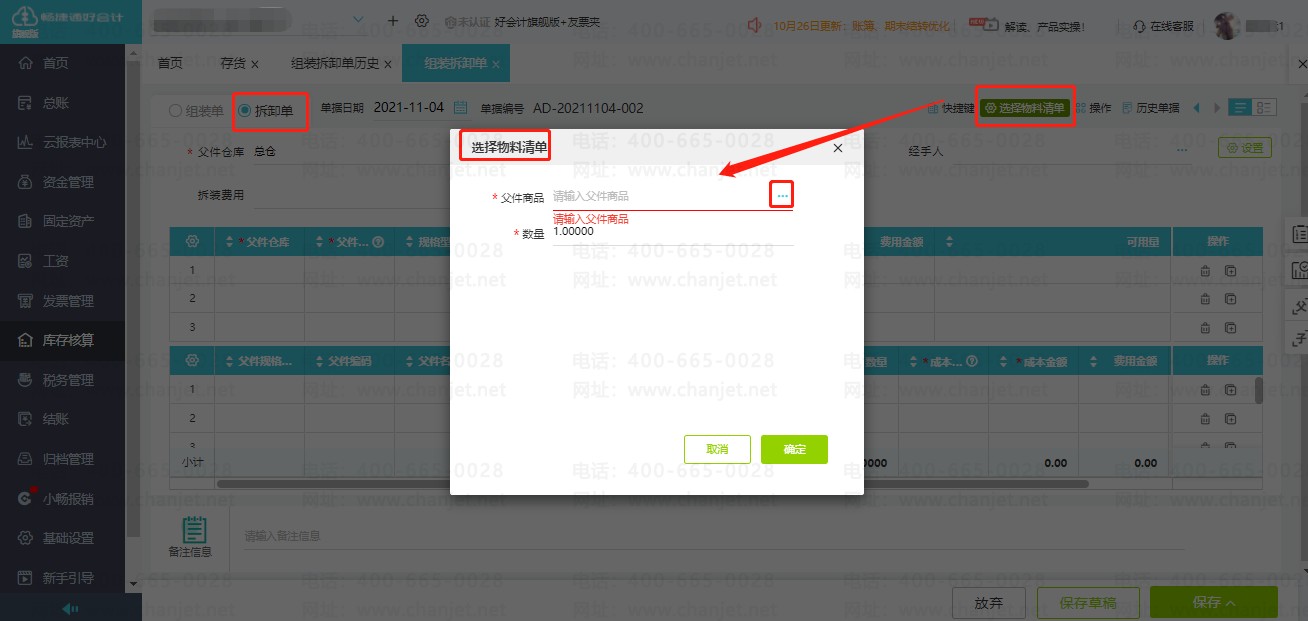The height and width of the screenshot is (621, 1308).
Task: Click the gear icon in the top bar
Action: point(422,21)
